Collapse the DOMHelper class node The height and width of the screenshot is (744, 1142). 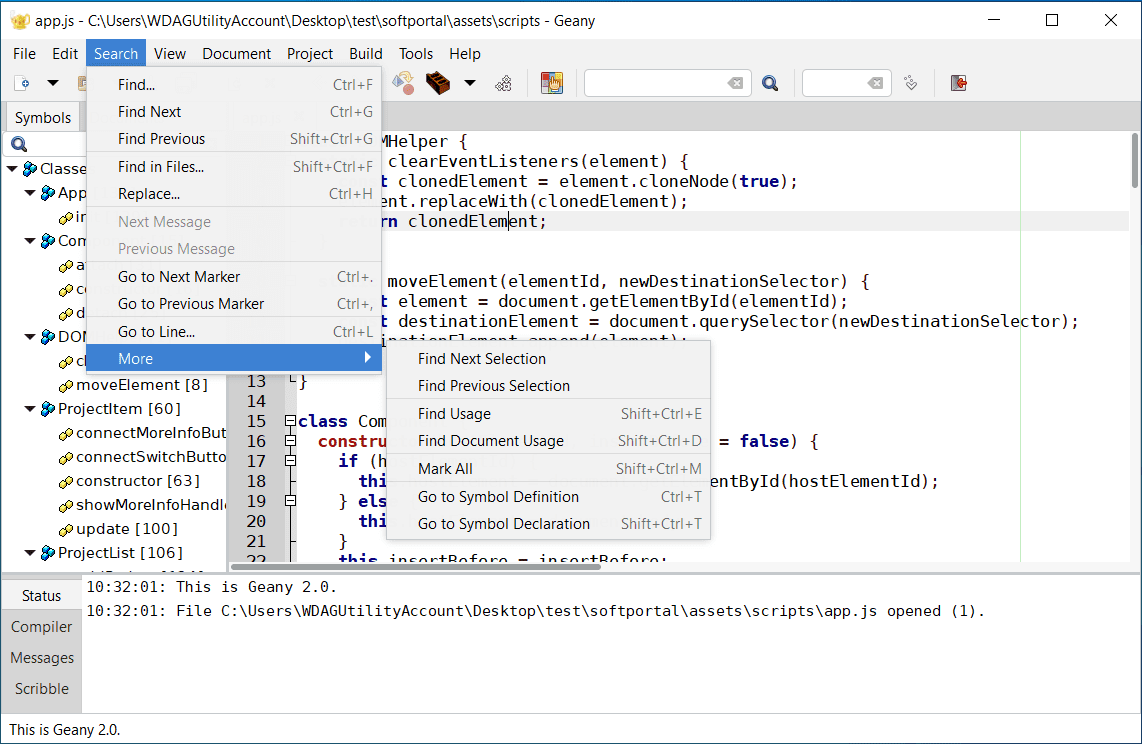(30, 337)
